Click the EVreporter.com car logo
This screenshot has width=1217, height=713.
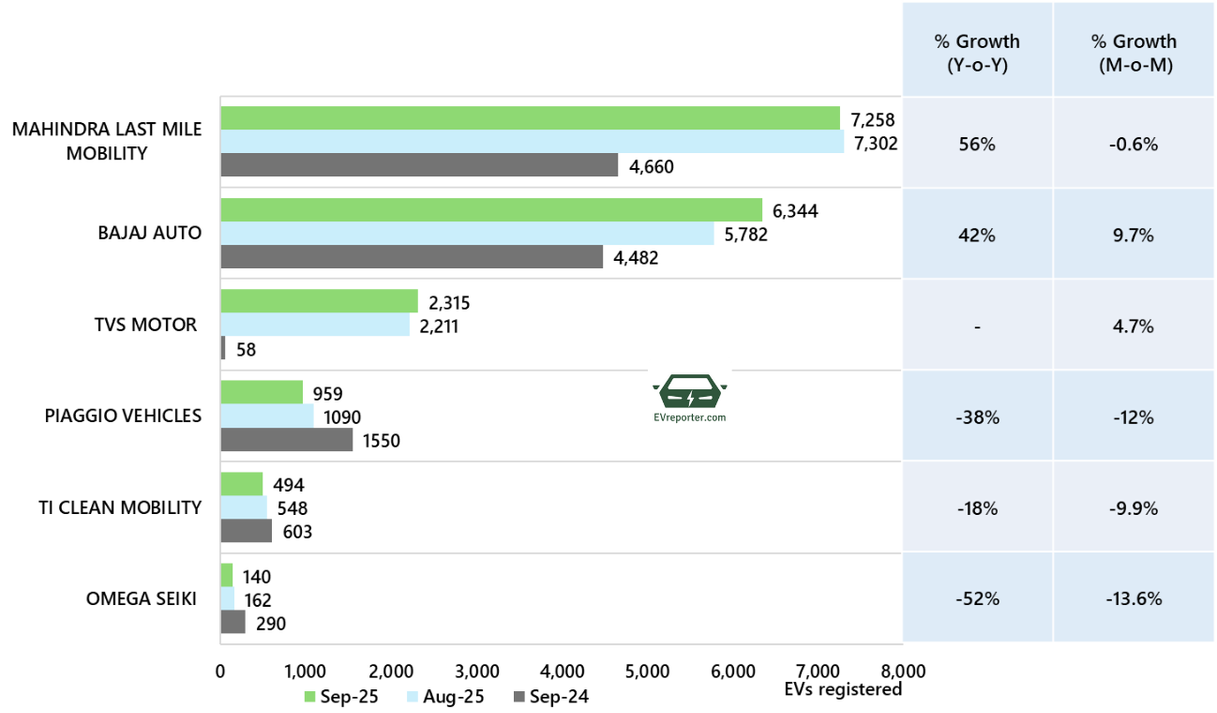[x=689, y=397]
